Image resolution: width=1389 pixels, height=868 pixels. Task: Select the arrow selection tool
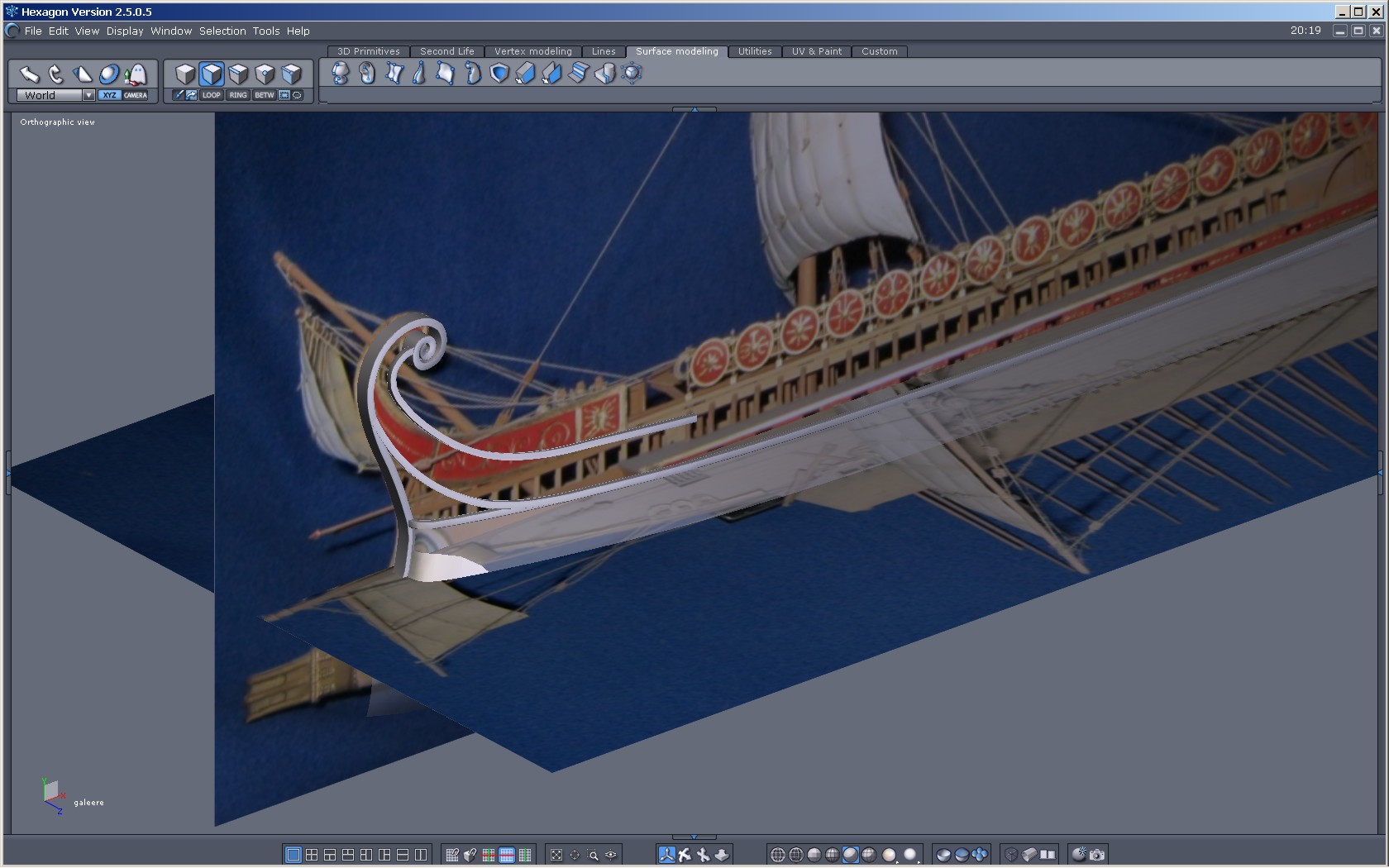coord(30,74)
